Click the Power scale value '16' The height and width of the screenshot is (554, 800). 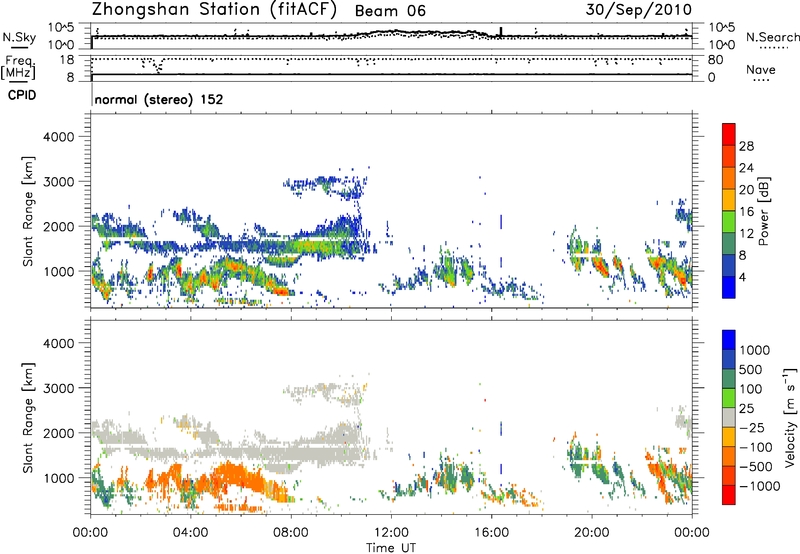746,212
